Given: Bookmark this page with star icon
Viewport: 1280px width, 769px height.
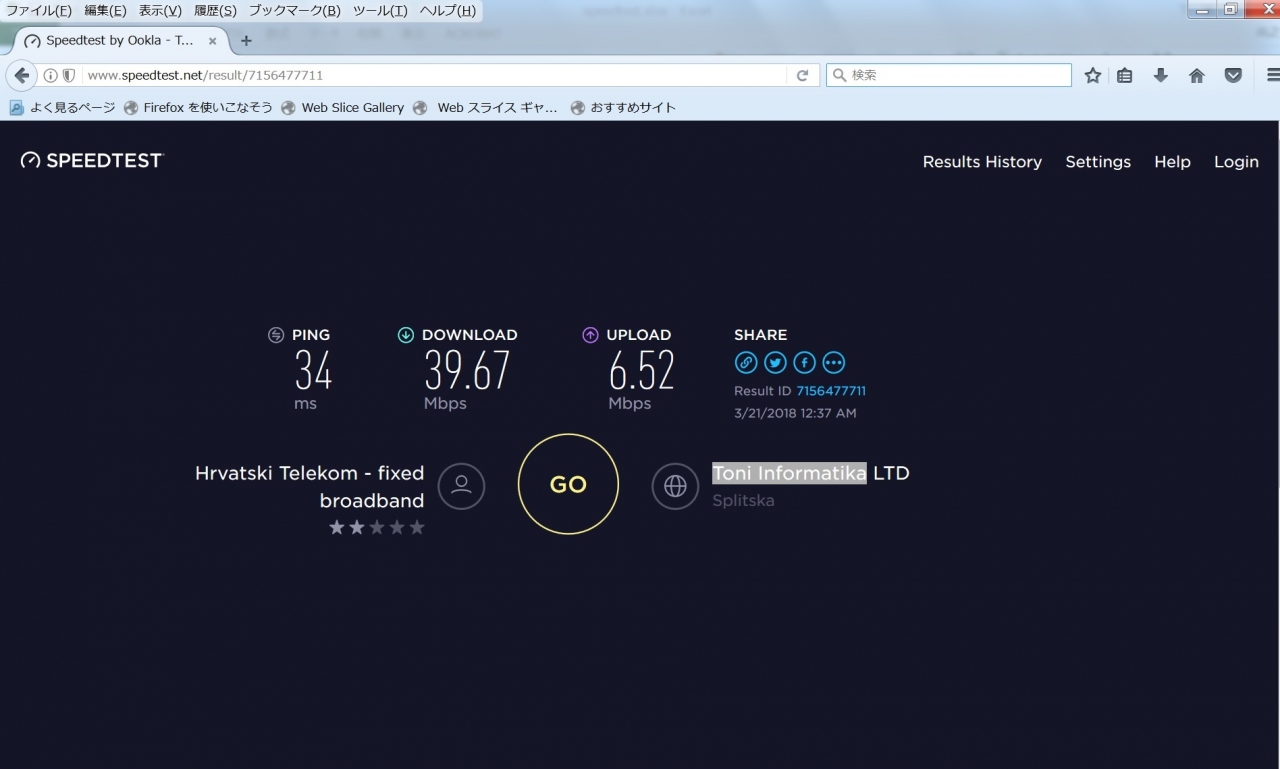Looking at the screenshot, I should 1093,75.
